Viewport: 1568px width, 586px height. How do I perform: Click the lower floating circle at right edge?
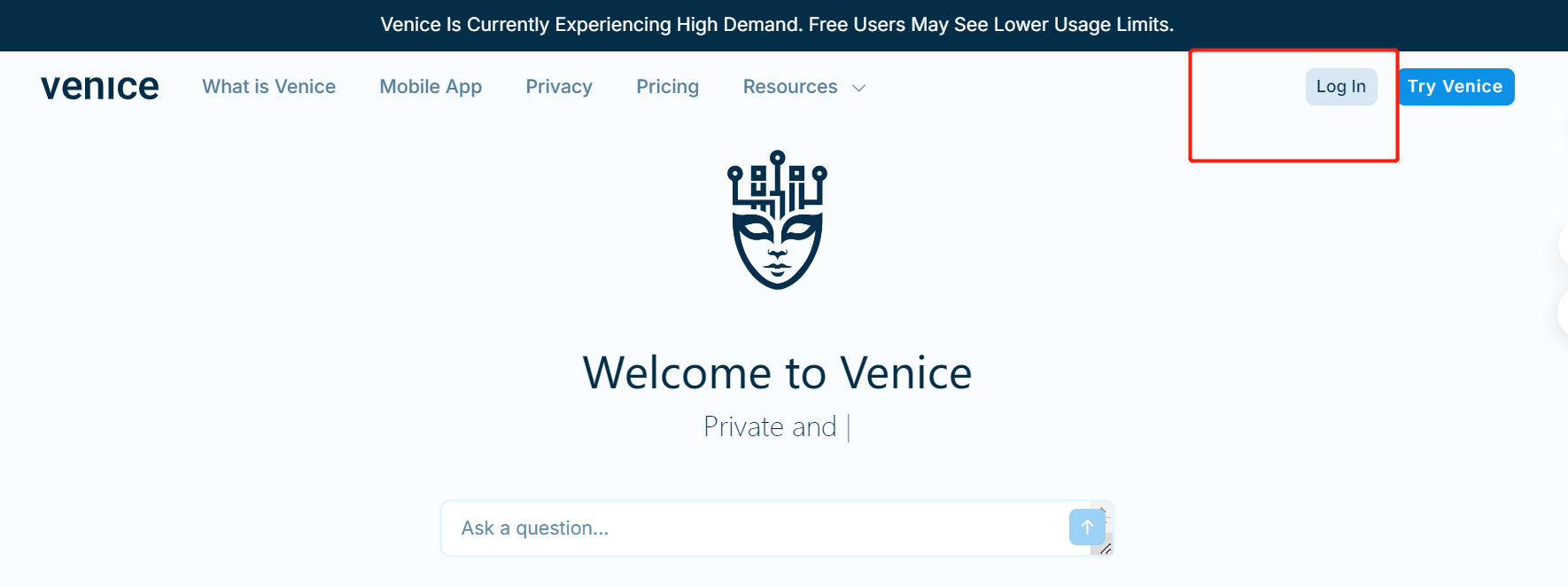[1563, 313]
